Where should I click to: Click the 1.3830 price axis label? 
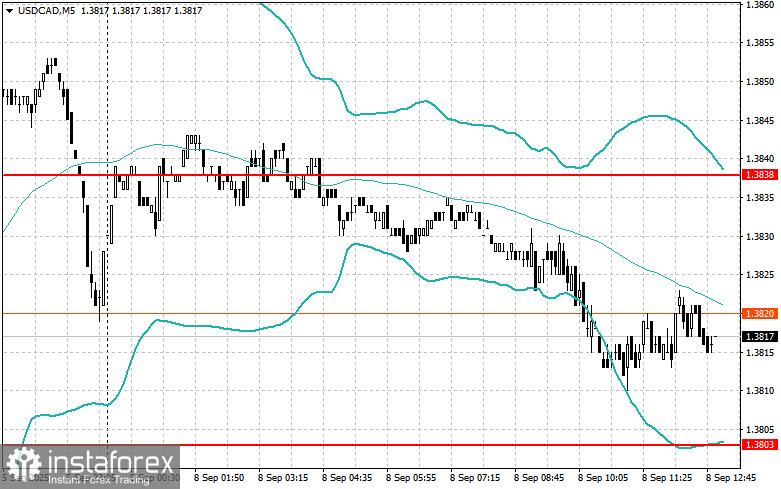[x=760, y=237]
